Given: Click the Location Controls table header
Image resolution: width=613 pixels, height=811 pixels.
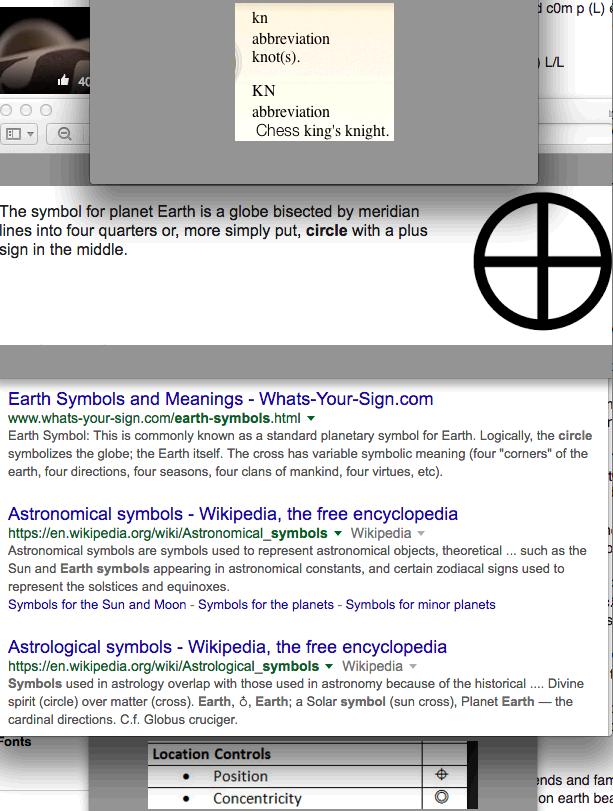Looking at the screenshot, I should point(212,754).
